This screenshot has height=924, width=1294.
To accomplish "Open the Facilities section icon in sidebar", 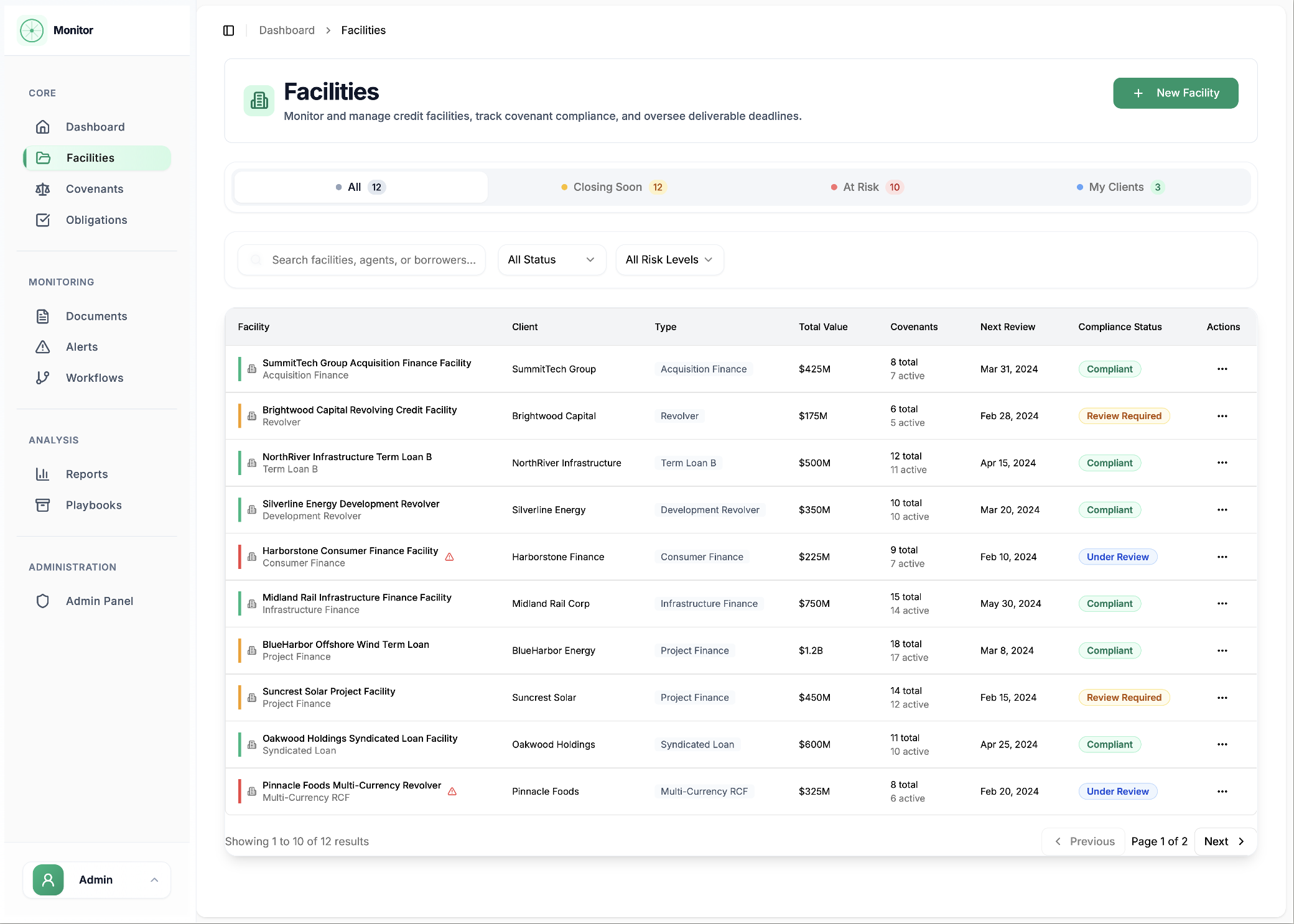I will [44, 158].
